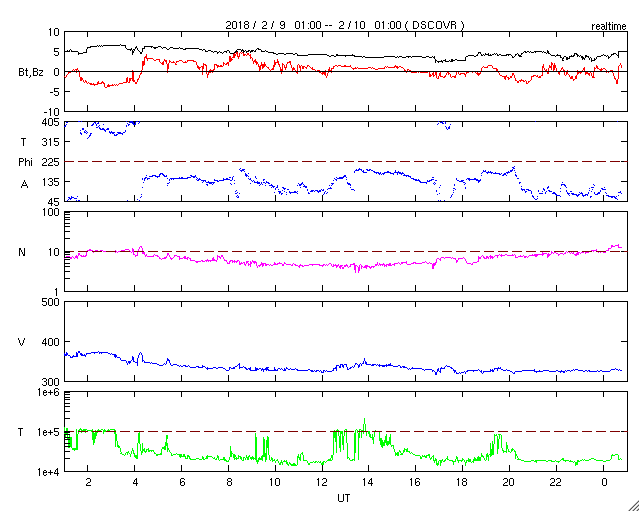Click hour '16' on the UT axis
The height and width of the screenshot is (512, 640).
tap(416, 483)
